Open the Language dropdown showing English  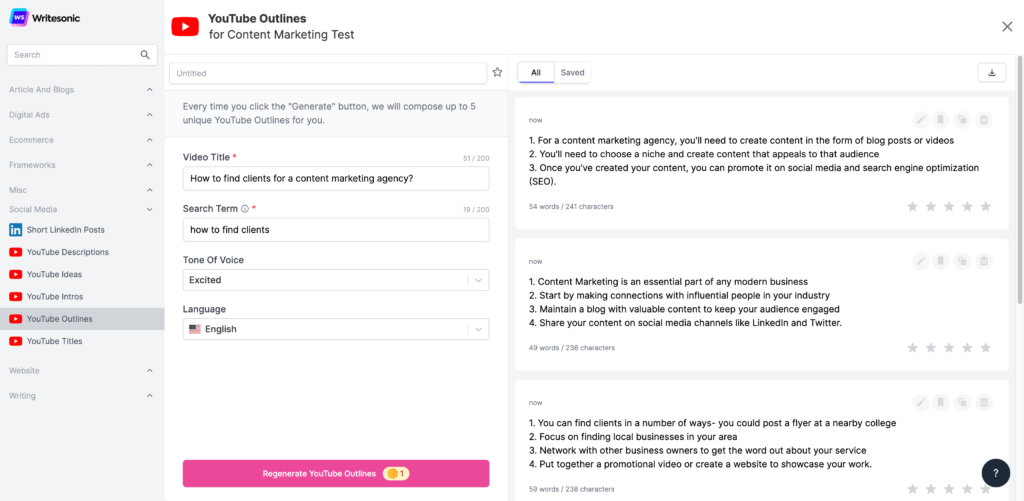tap(336, 329)
